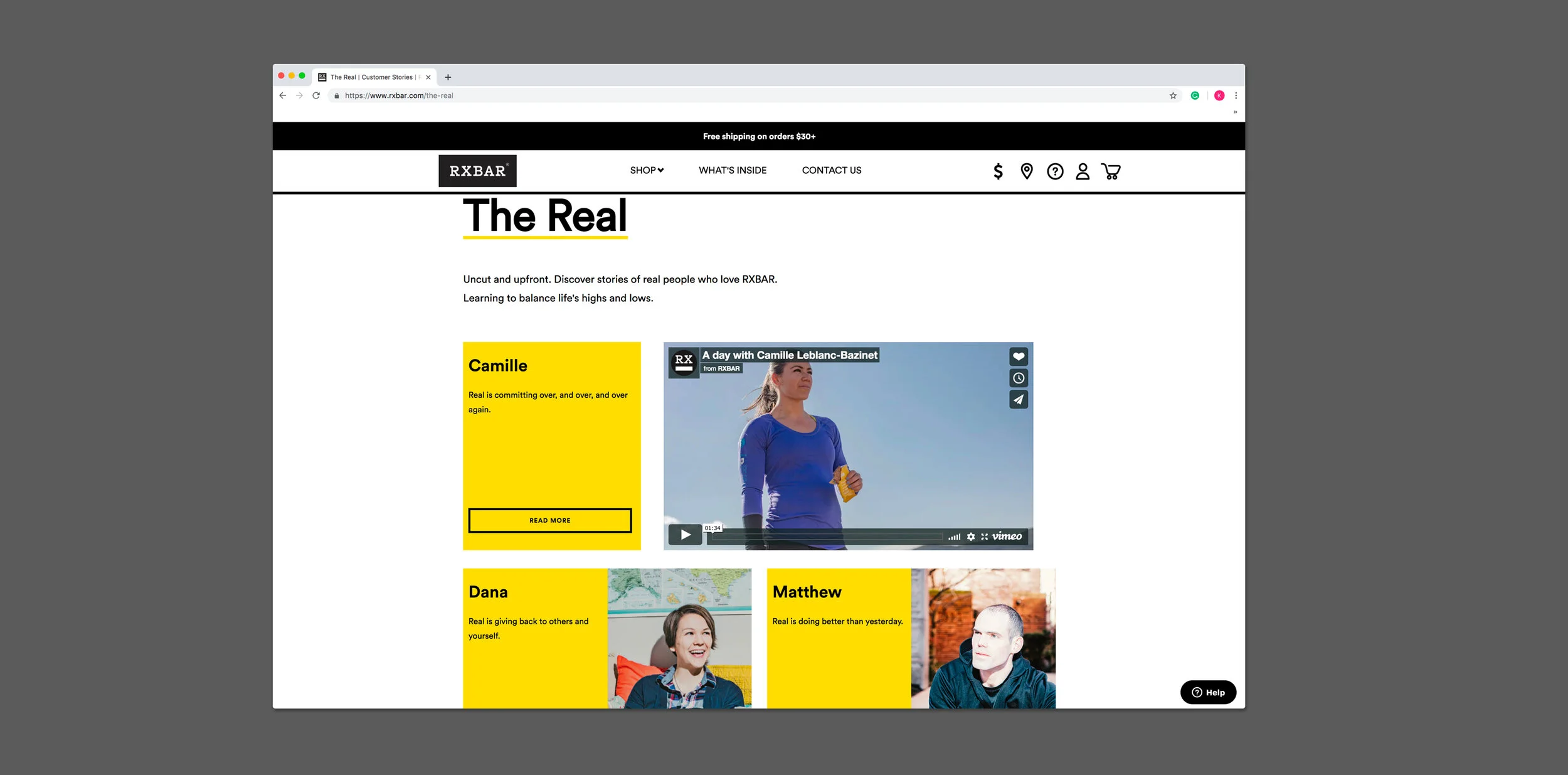Seek along the video progress bar
Screen dimensions: 1568x775
click(x=827, y=537)
